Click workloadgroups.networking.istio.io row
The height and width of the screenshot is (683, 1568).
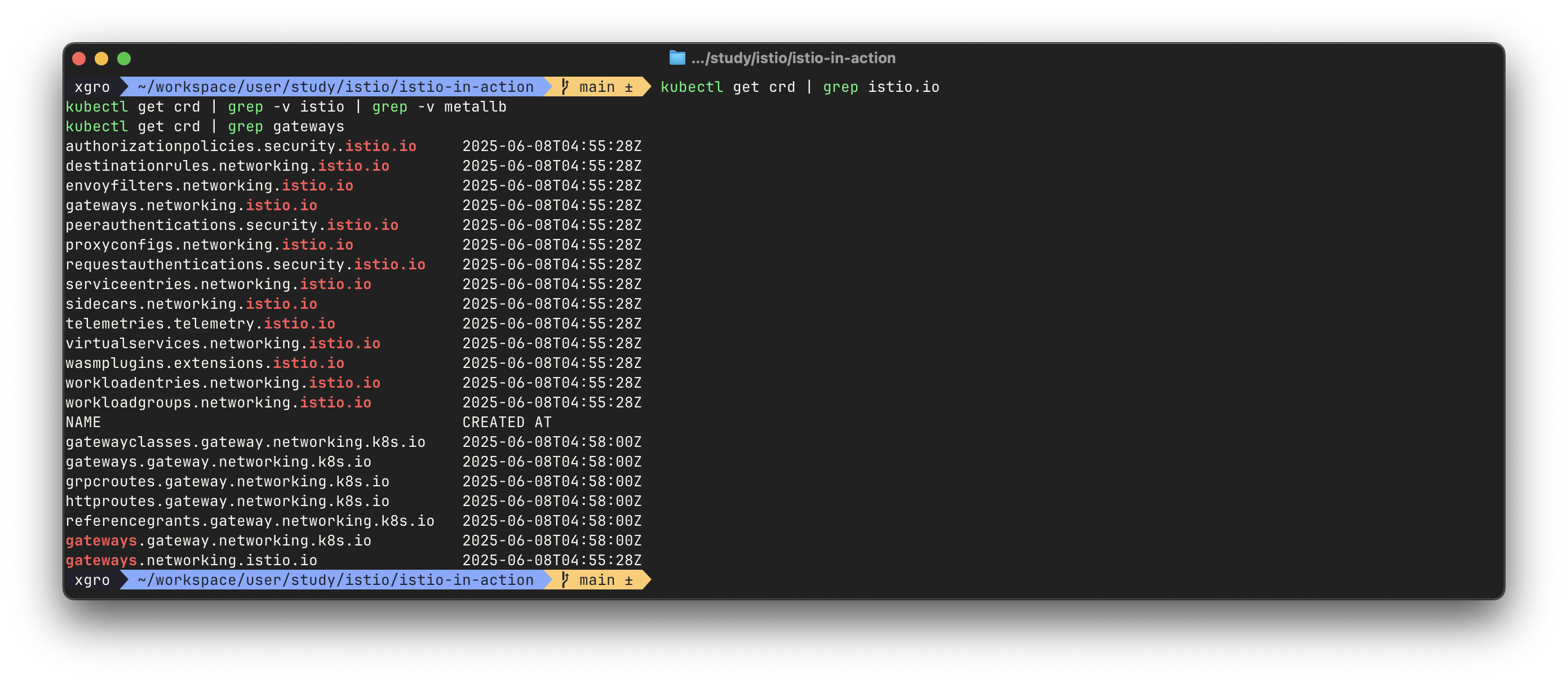[x=353, y=402]
